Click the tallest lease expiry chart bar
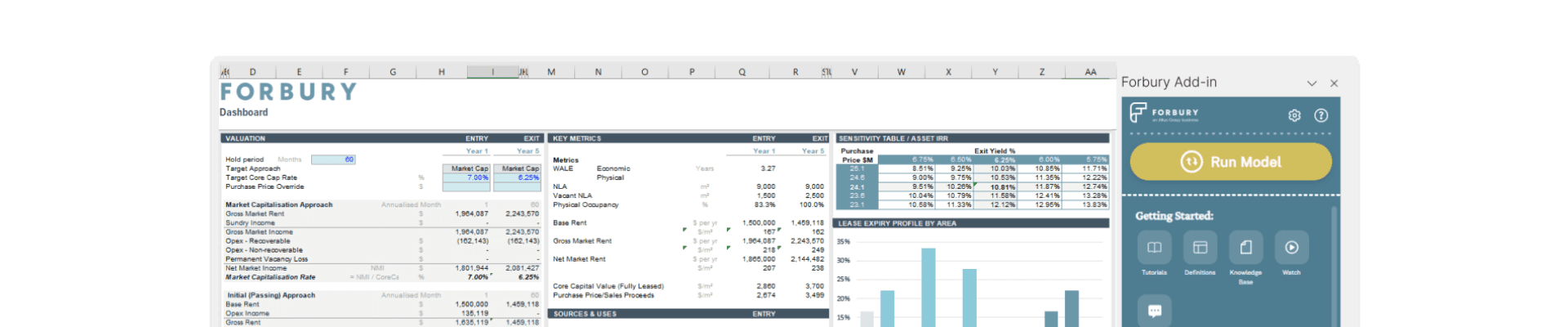 click(928, 287)
